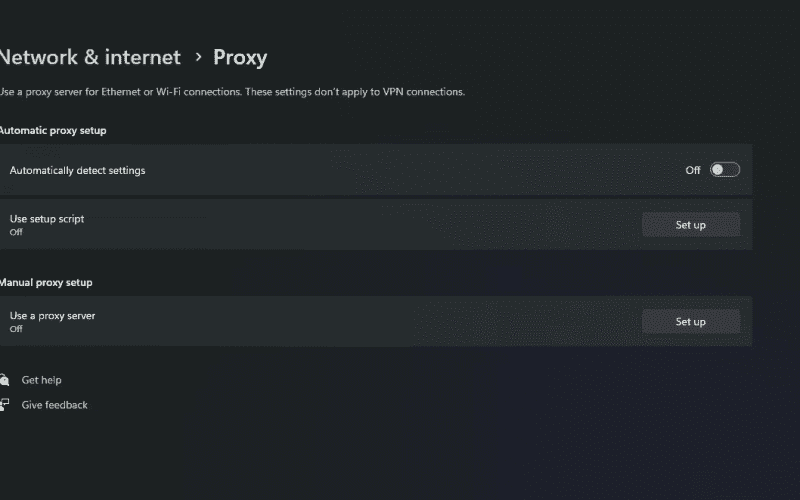Image resolution: width=800 pixels, height=500 pixels.
Task: Click the knob of the detect settings switch
Action: pyautogui.click(x=718, y=170)
